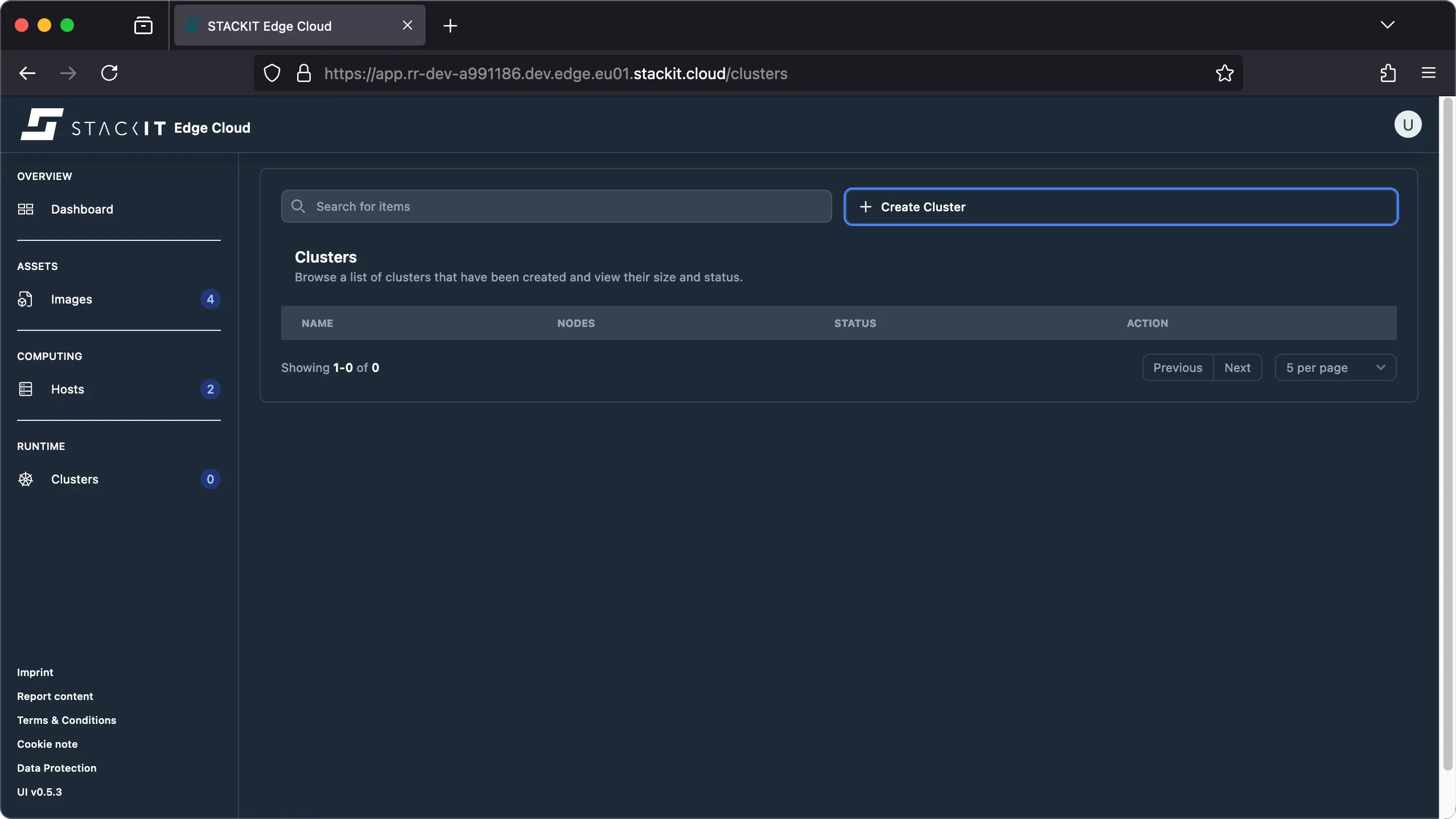
Task: Bookmark the page with the star icon
Action: pos(1224,73)
